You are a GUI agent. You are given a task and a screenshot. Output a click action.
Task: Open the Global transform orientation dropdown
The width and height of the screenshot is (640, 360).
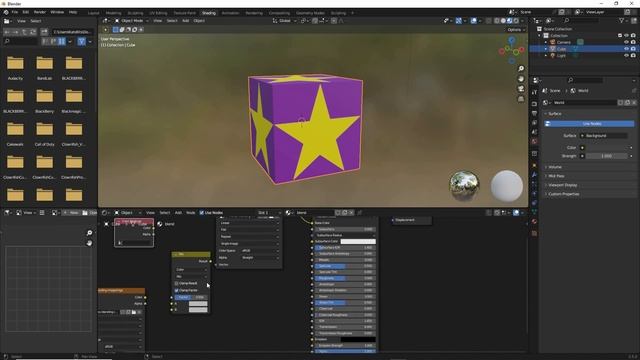284,20
